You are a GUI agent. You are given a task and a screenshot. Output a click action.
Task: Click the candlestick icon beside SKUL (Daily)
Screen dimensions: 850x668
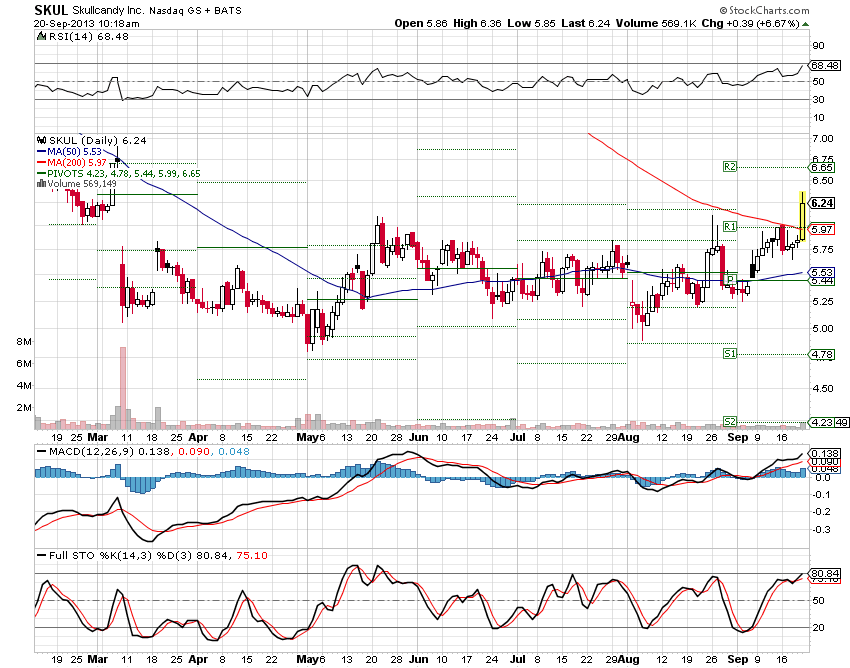[41, 140]
